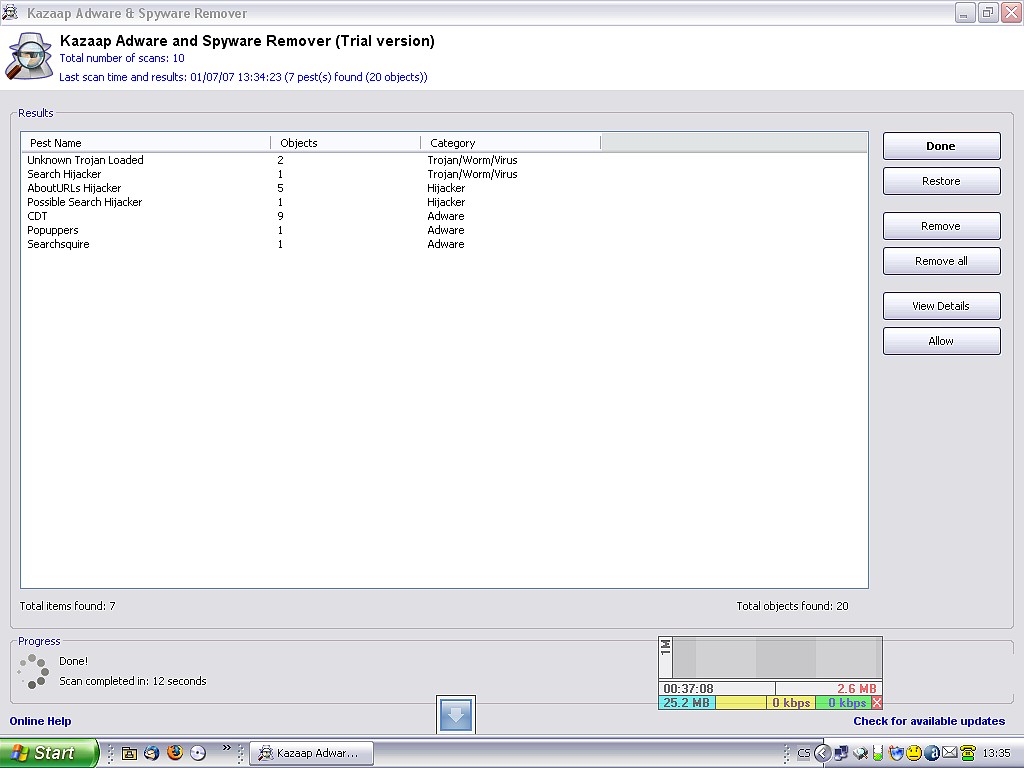
Task: Click 'Scan completed in: 12 seconds' text
Action: (x=133, y=681)
